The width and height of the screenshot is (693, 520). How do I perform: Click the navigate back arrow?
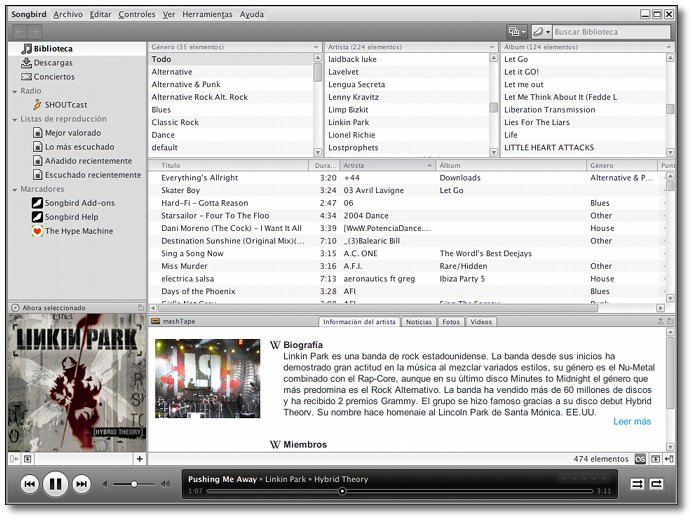coord(19,32)
